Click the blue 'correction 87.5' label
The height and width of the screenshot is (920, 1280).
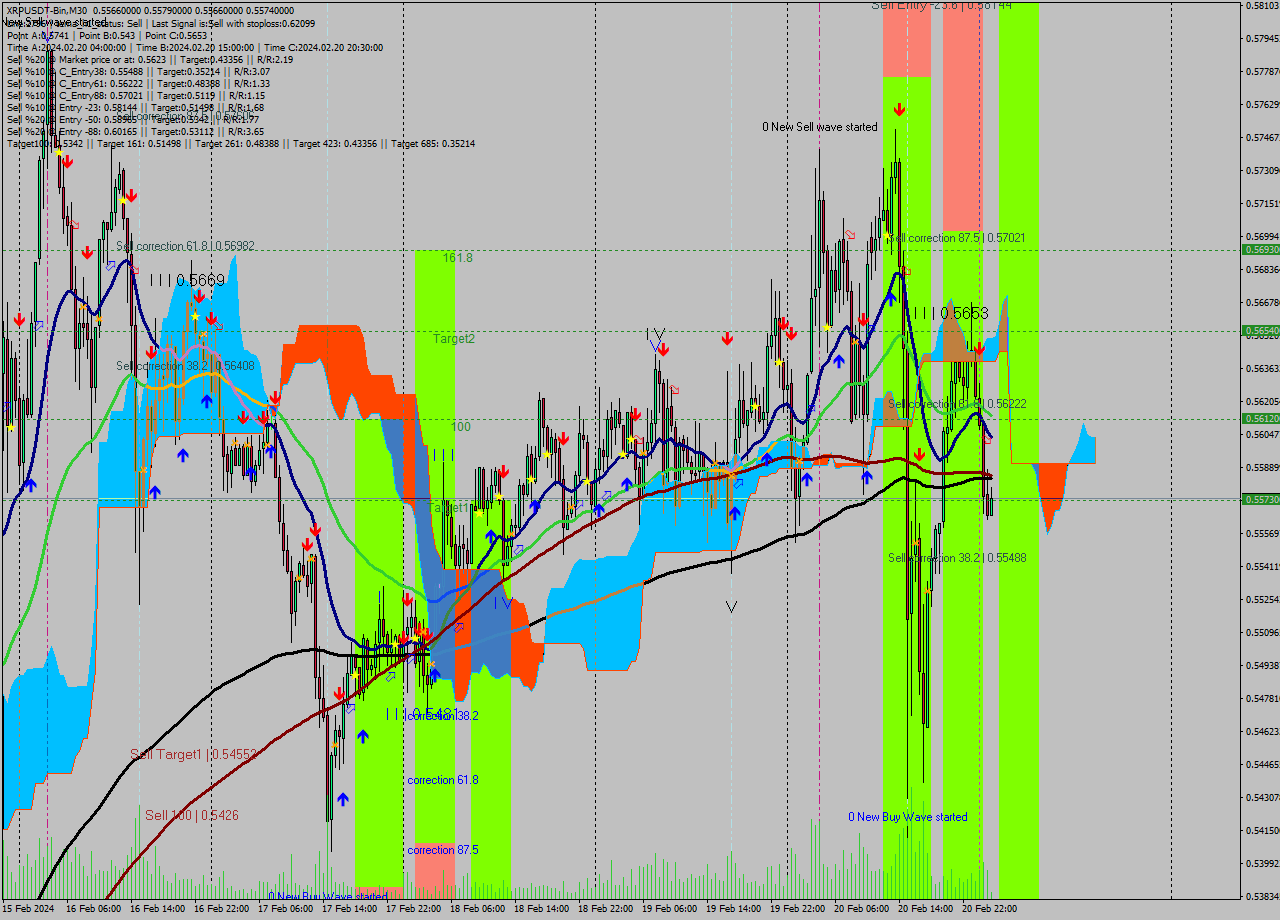pos(443,850)
